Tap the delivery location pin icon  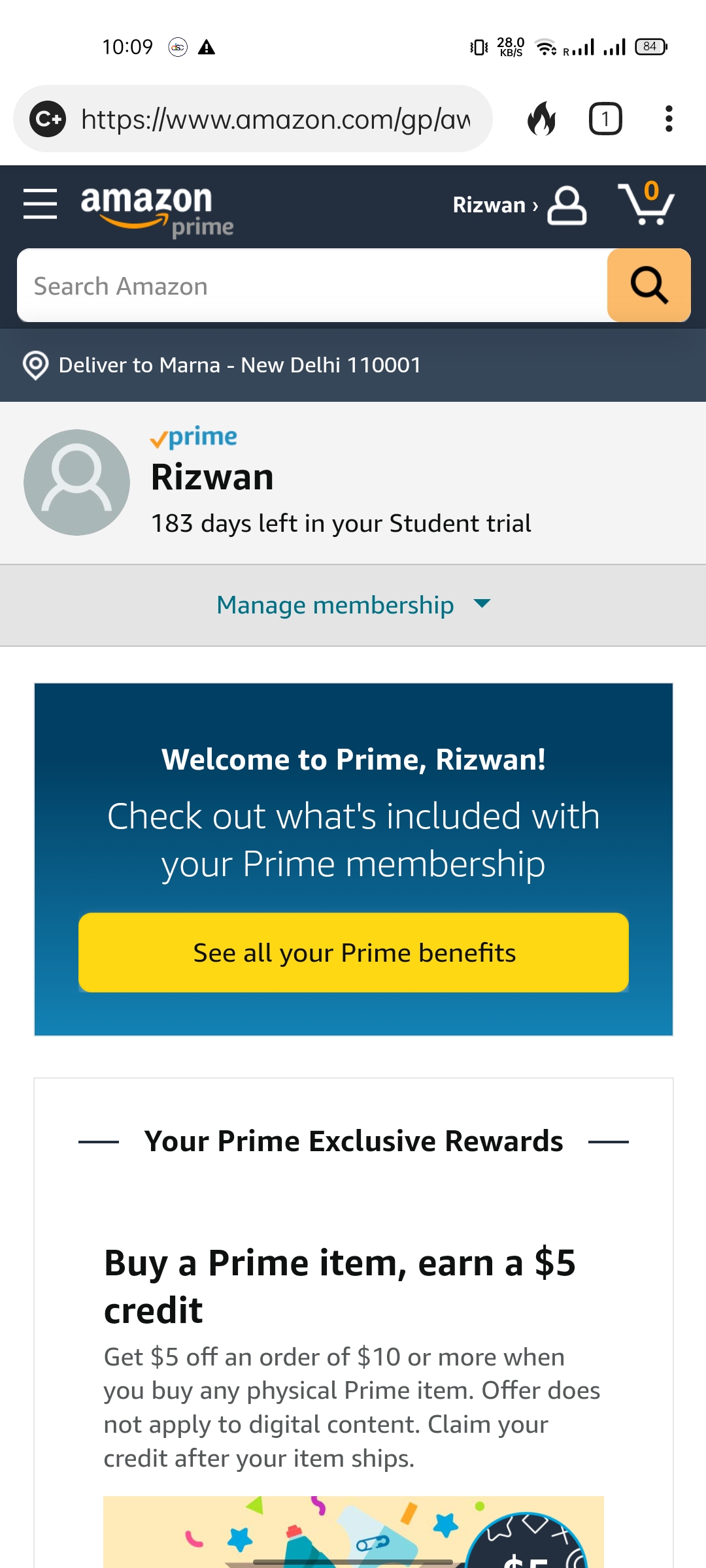coord(35,365)
